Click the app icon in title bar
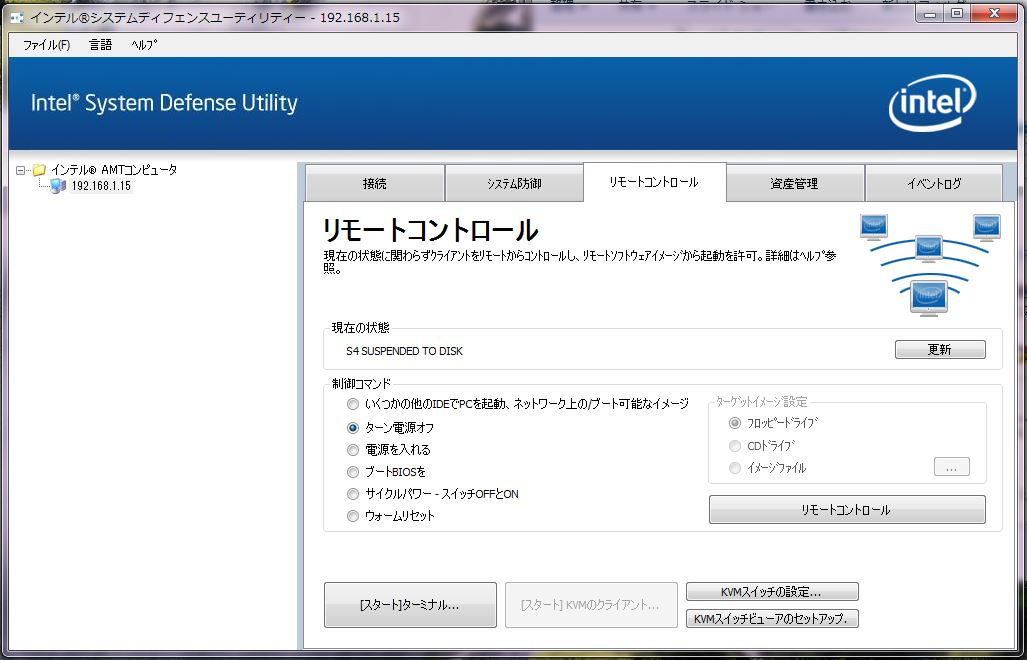The height and width of the screenshot is (660, 1027). coord(17,16)
